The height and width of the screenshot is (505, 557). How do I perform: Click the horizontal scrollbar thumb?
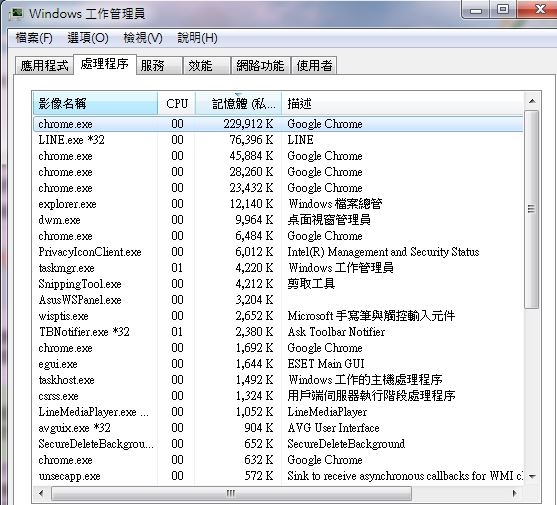(232, 493)
